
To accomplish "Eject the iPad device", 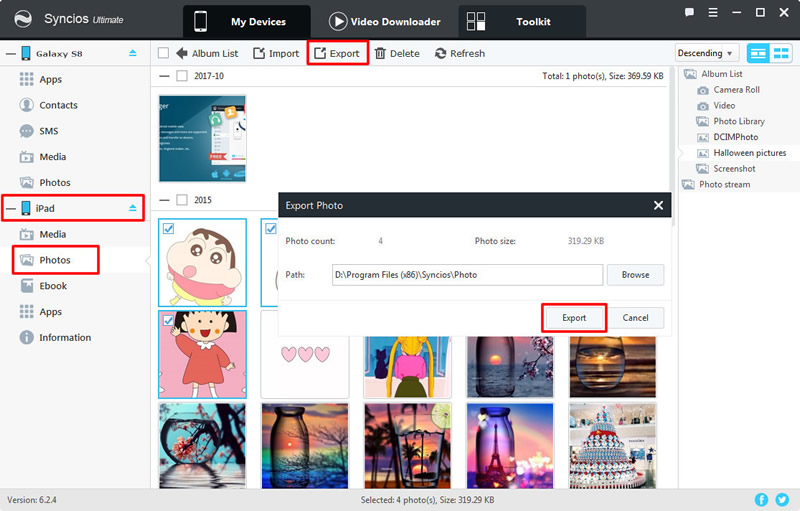I will pos(133,208).
